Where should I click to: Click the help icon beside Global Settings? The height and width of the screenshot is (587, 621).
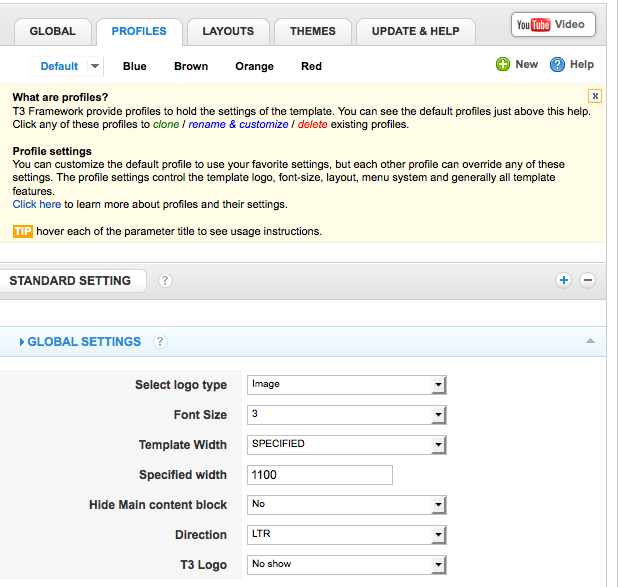[x=160, y=342]
